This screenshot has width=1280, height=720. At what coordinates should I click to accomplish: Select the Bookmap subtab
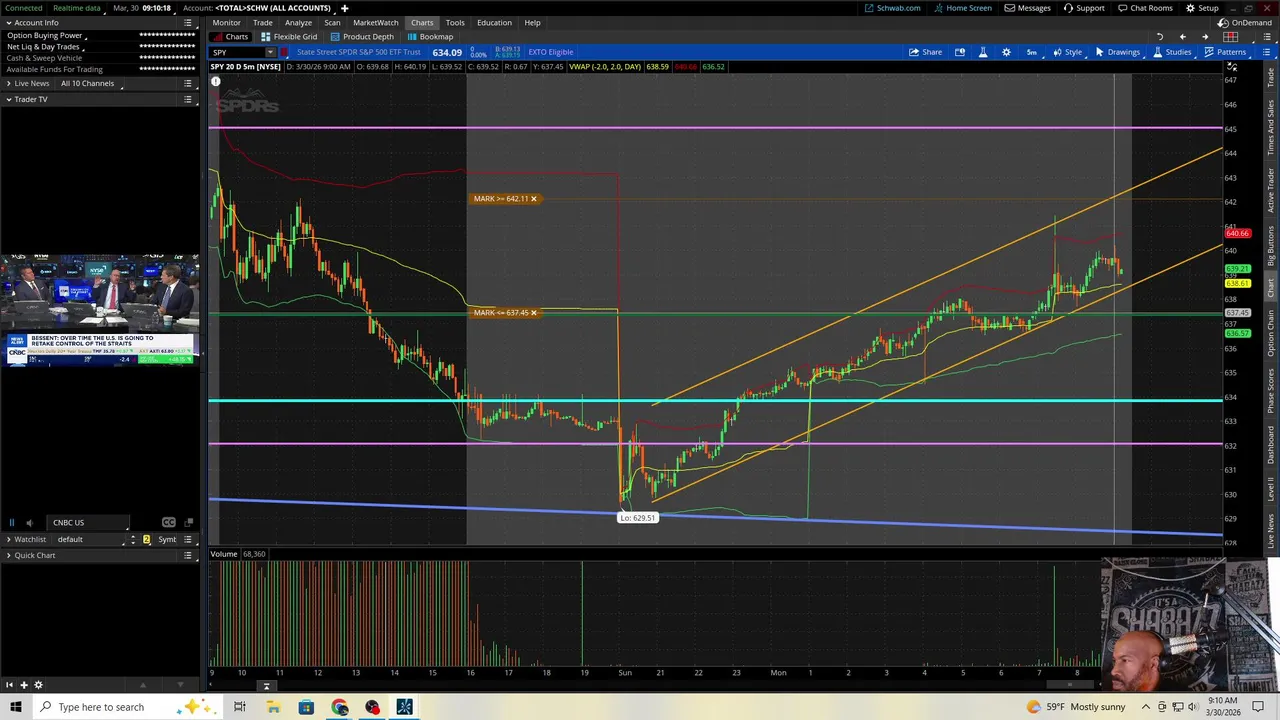pyautogui.click(x=430, y=37)
